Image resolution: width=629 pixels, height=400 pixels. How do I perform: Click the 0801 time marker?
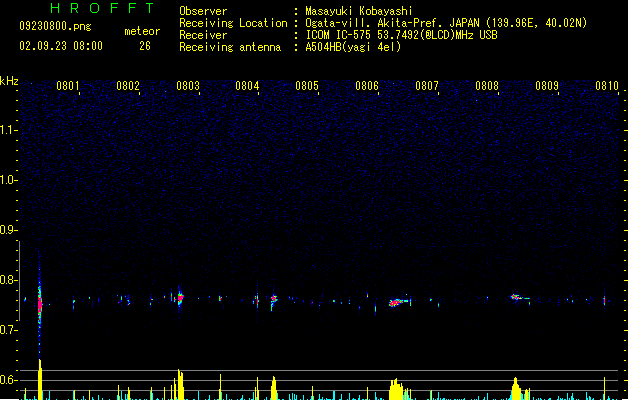[x=67, y=86]
